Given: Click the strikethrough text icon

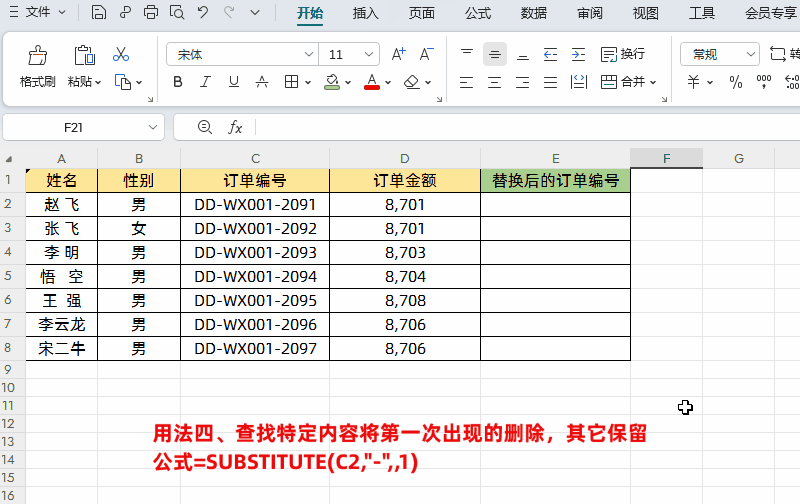Looking at the screenshot, I should tap(262, 82).
